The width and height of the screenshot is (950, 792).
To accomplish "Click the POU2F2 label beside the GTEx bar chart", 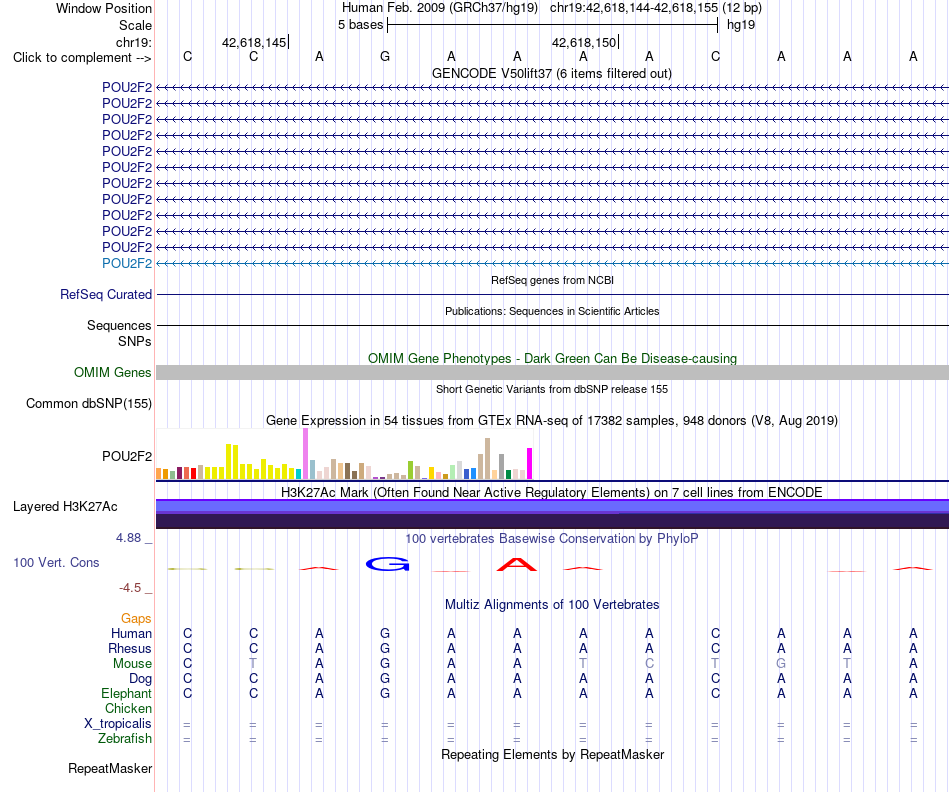I will tap(127, 456).
